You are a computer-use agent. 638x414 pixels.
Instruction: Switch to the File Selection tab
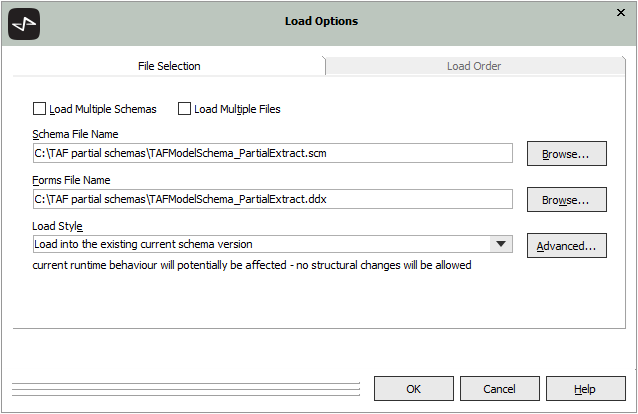(168, 66)
